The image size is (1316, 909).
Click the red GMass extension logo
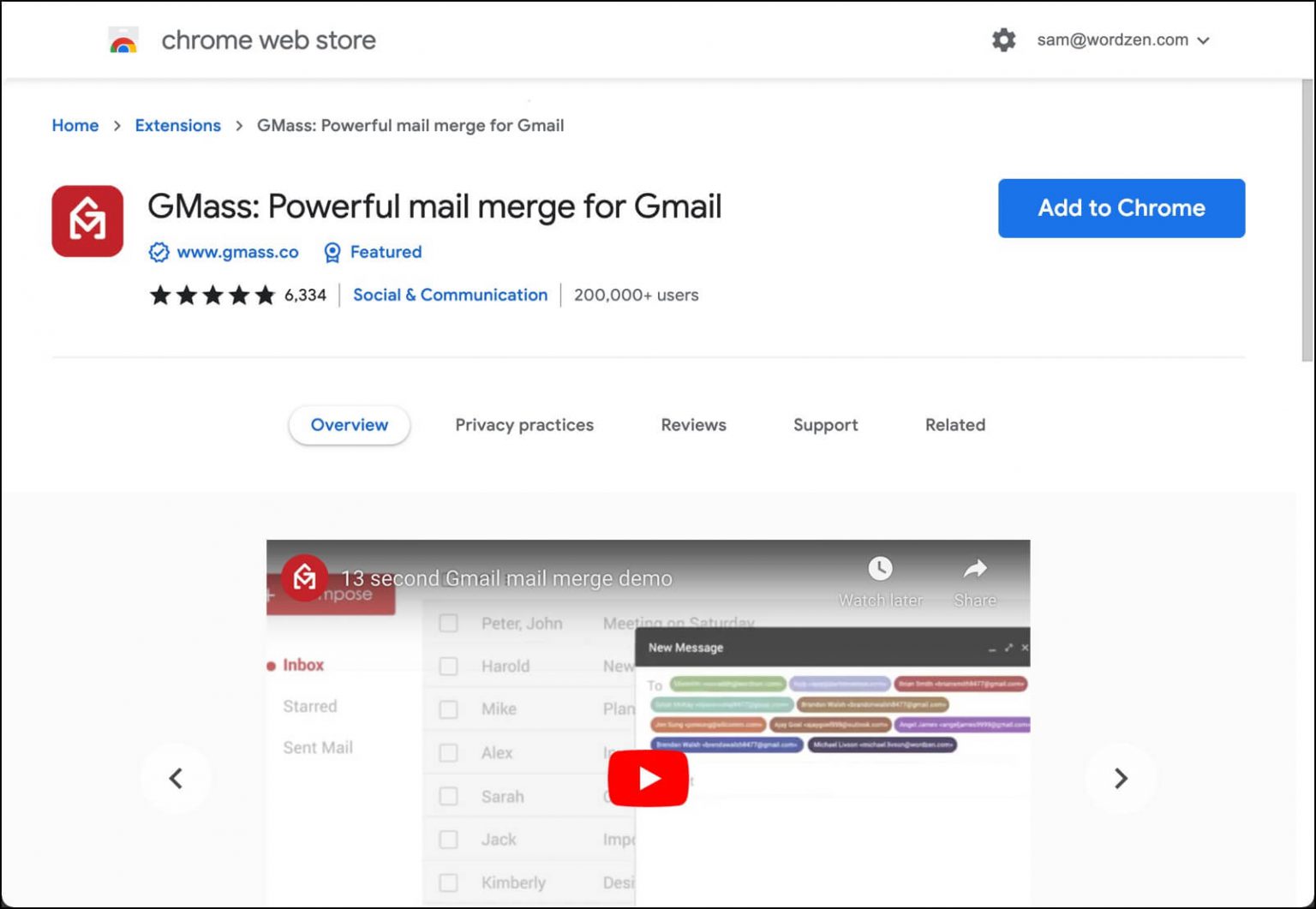(x=87, y=221)
